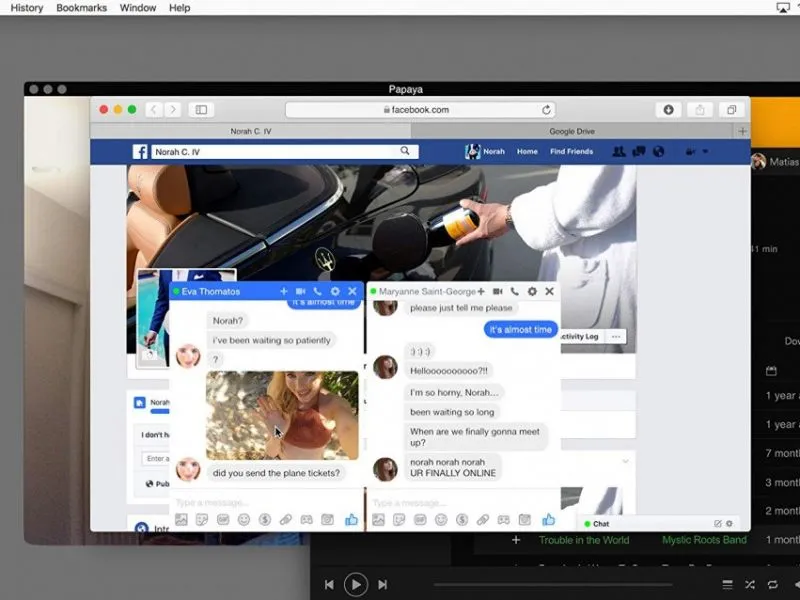Open notifications globe icon

[659, 152]
